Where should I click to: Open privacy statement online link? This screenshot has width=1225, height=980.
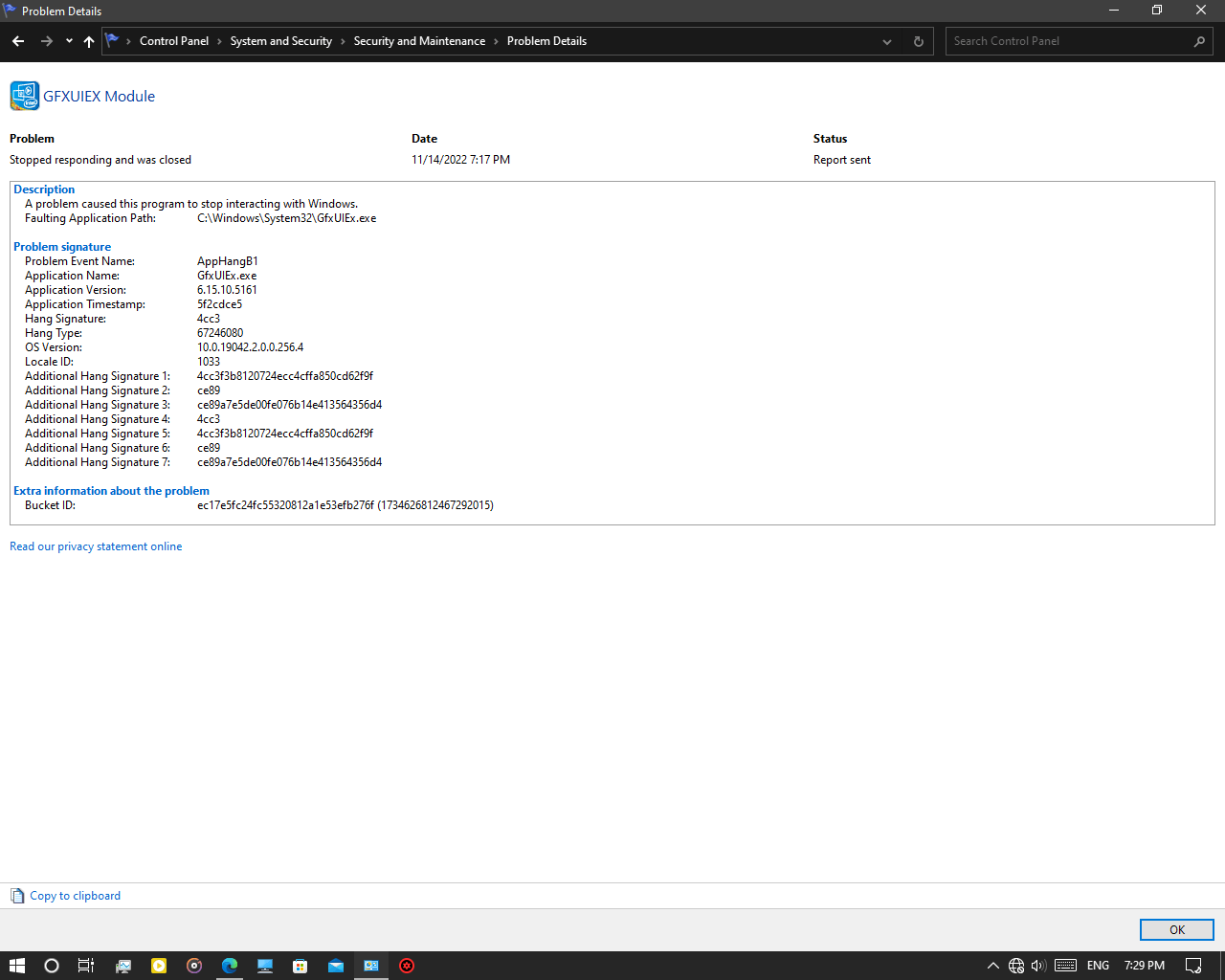coord(96,546)
